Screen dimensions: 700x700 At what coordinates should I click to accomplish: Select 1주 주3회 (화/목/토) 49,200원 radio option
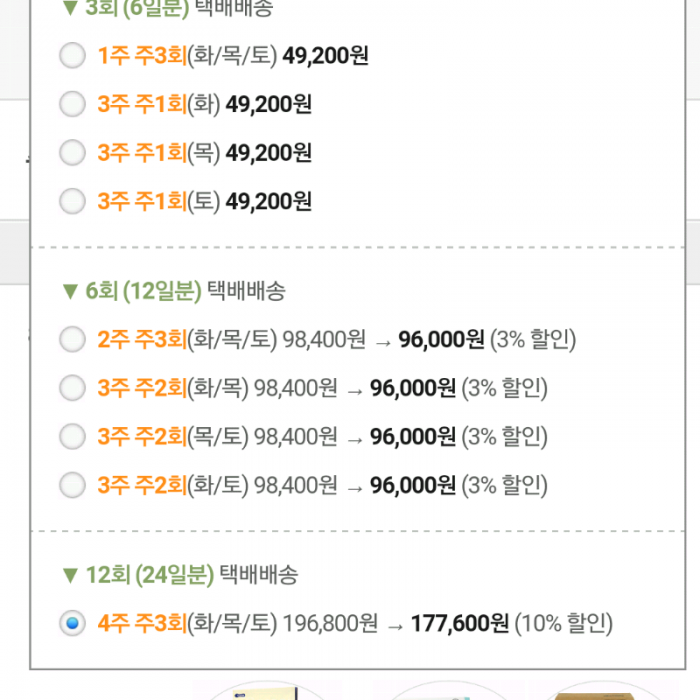tap(73, 56)
